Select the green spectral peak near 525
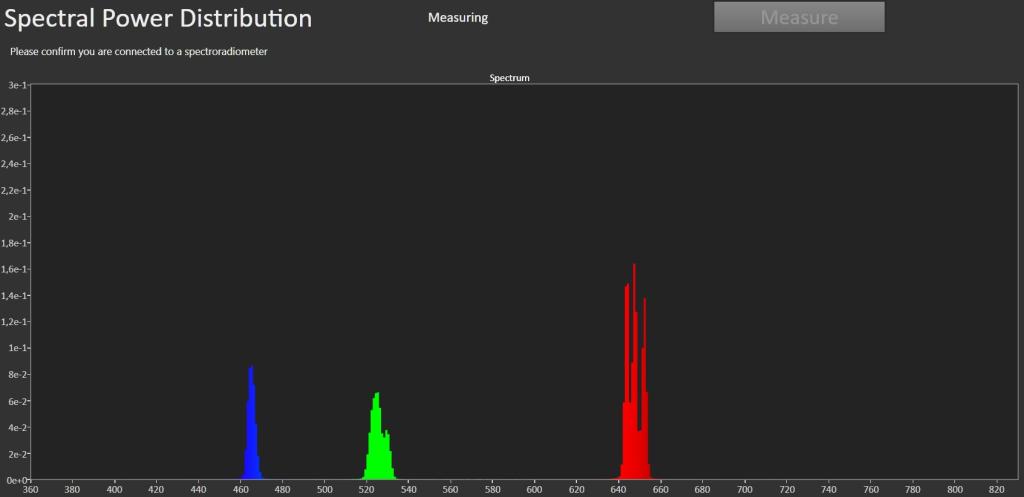The width and height of the screenshot is (1024, 497). click(378, 436)
